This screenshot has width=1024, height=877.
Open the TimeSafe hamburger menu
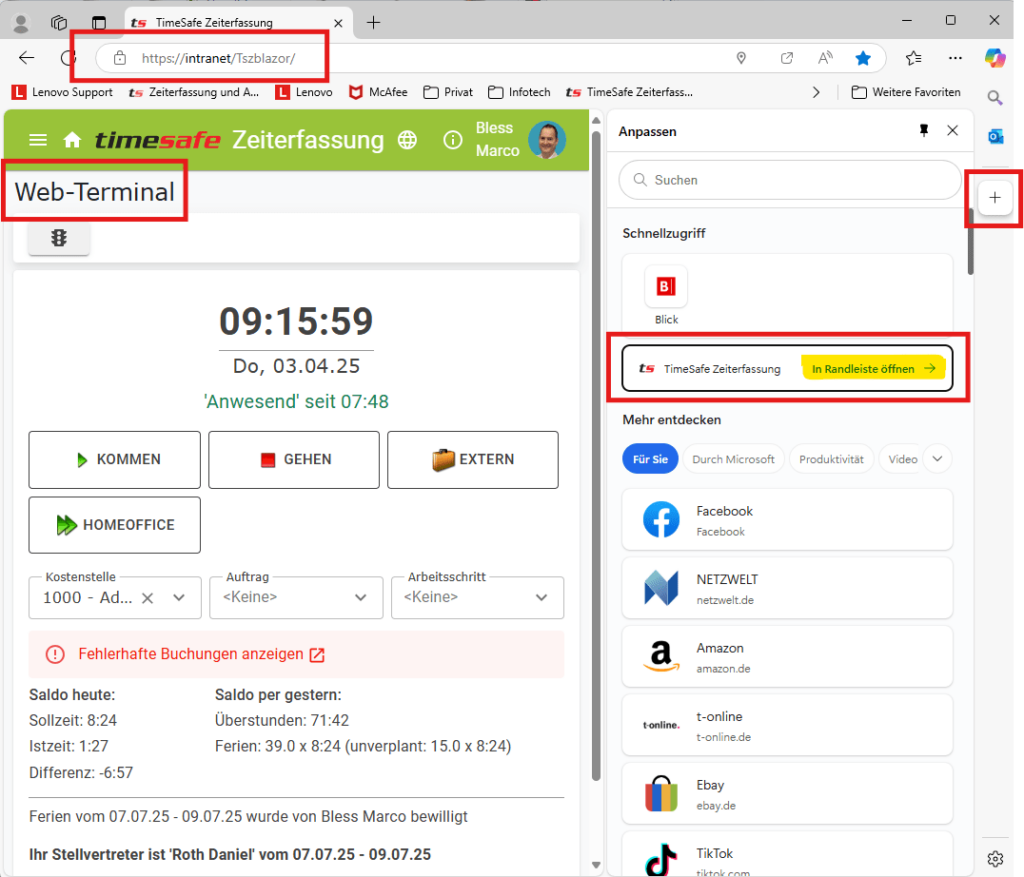click(x=38, y=140)
